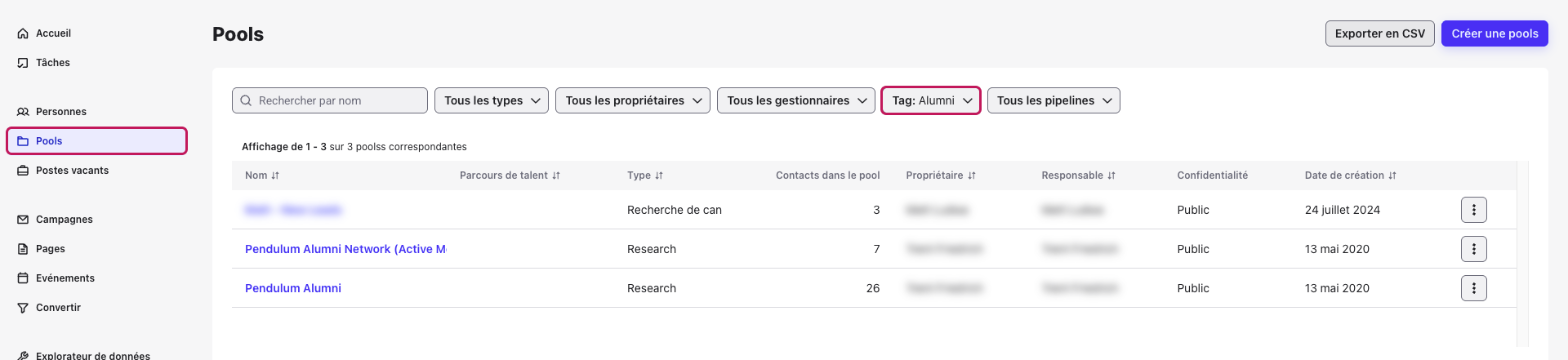The image size is (1568, 360).
Task: Click the Convertir funnel icon
Action: [23, 307]
